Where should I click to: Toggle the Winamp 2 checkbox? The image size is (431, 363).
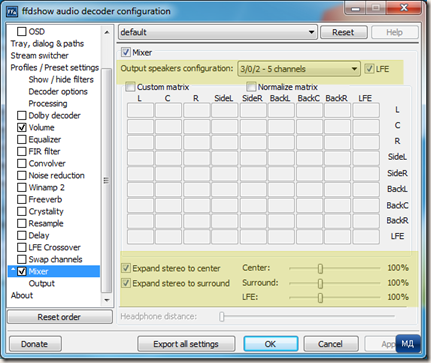click(x=22, y=188)
